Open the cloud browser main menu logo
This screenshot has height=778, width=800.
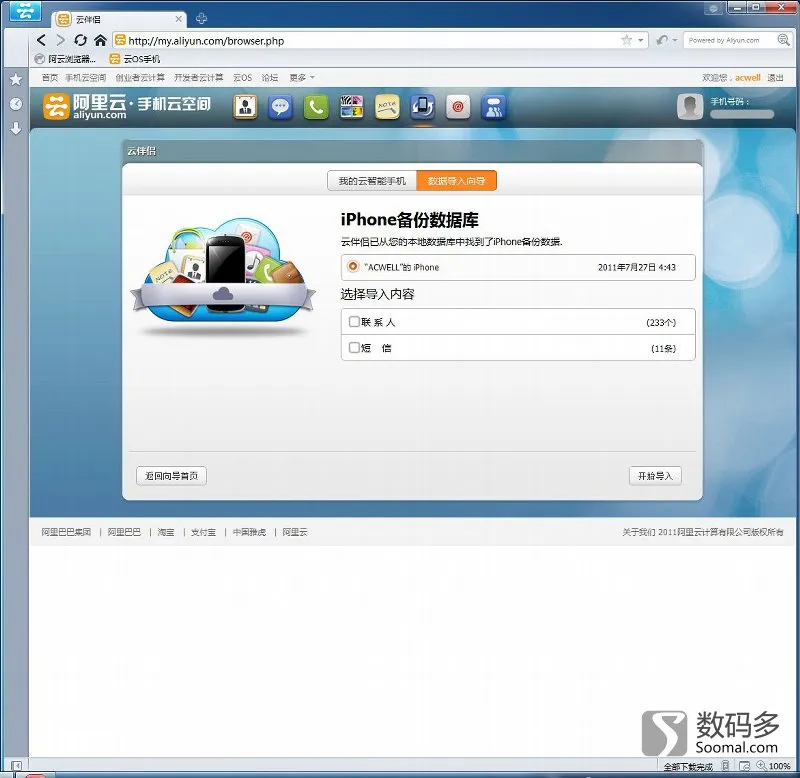(x=25, y=10)
